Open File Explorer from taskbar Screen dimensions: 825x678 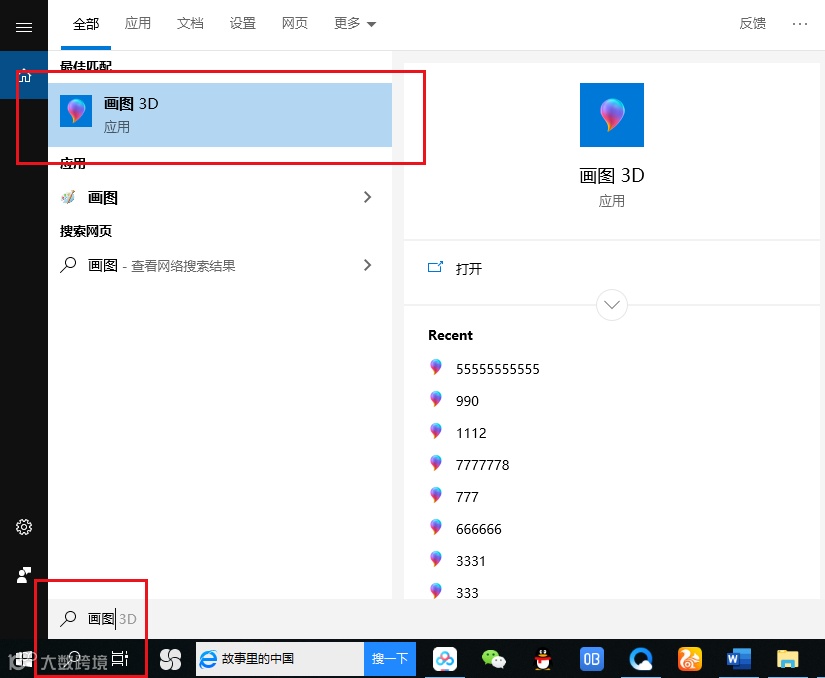pyautogui.click(x=787, y=659)
